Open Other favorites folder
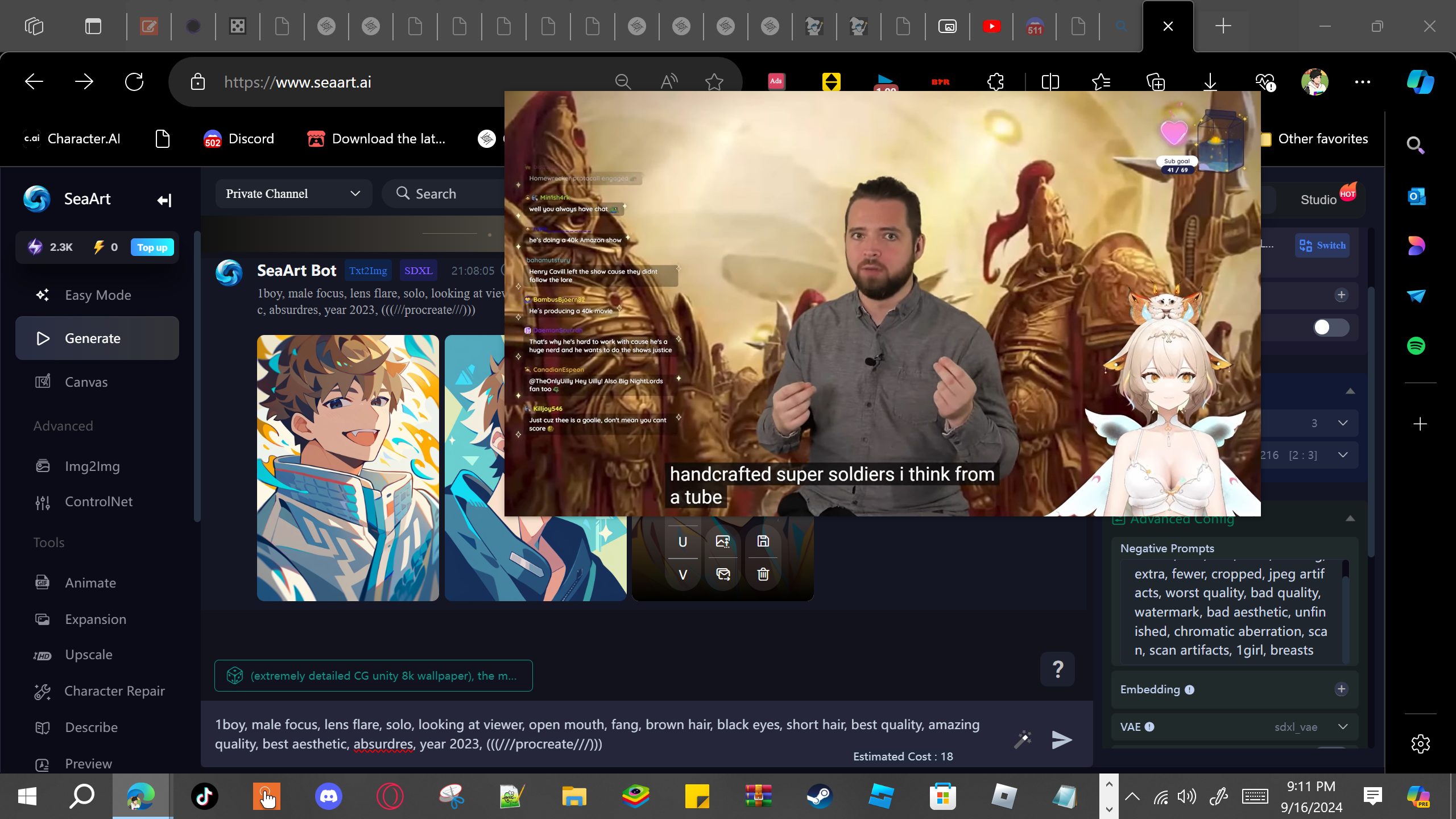This screenshot has width=1456, height=819. pos(1314,139)
